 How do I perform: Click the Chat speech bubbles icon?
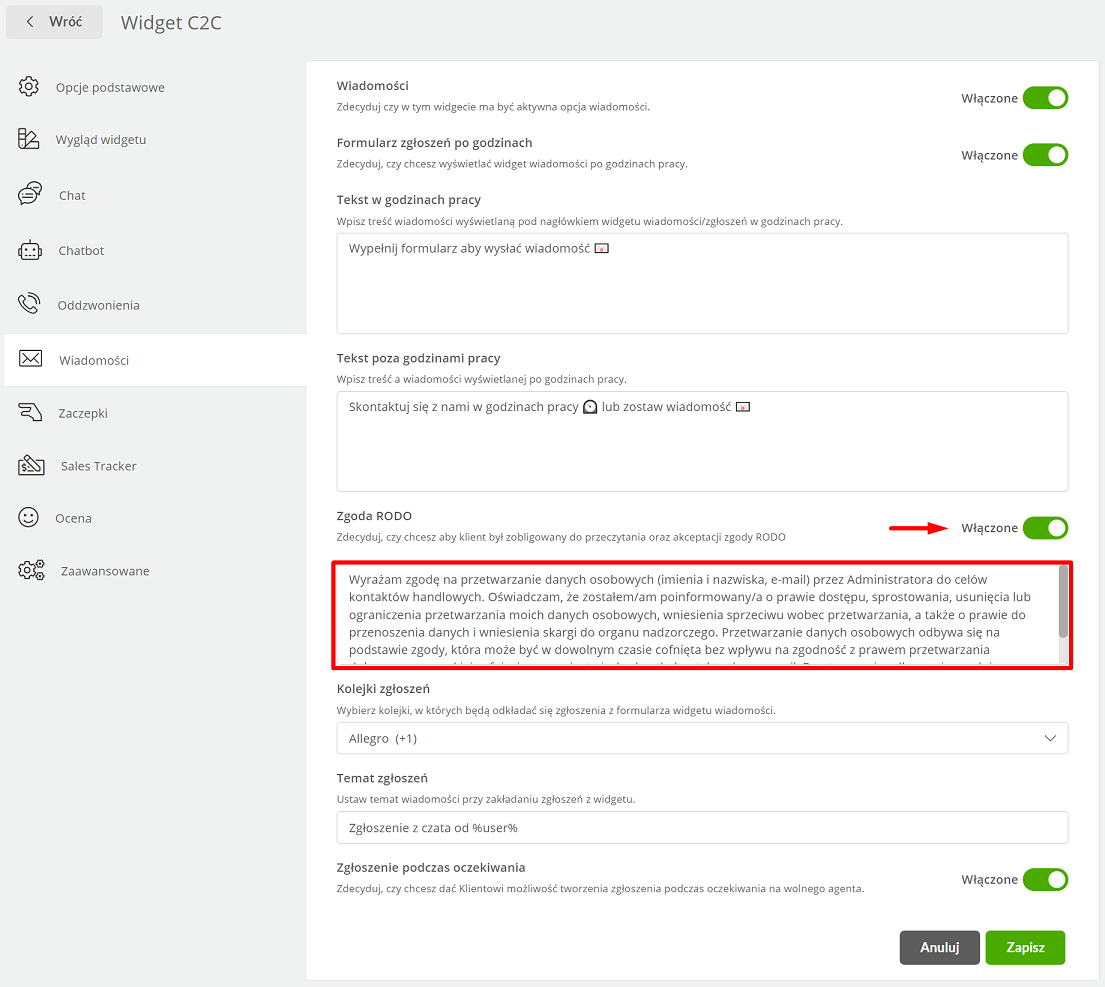click(30, 194)
